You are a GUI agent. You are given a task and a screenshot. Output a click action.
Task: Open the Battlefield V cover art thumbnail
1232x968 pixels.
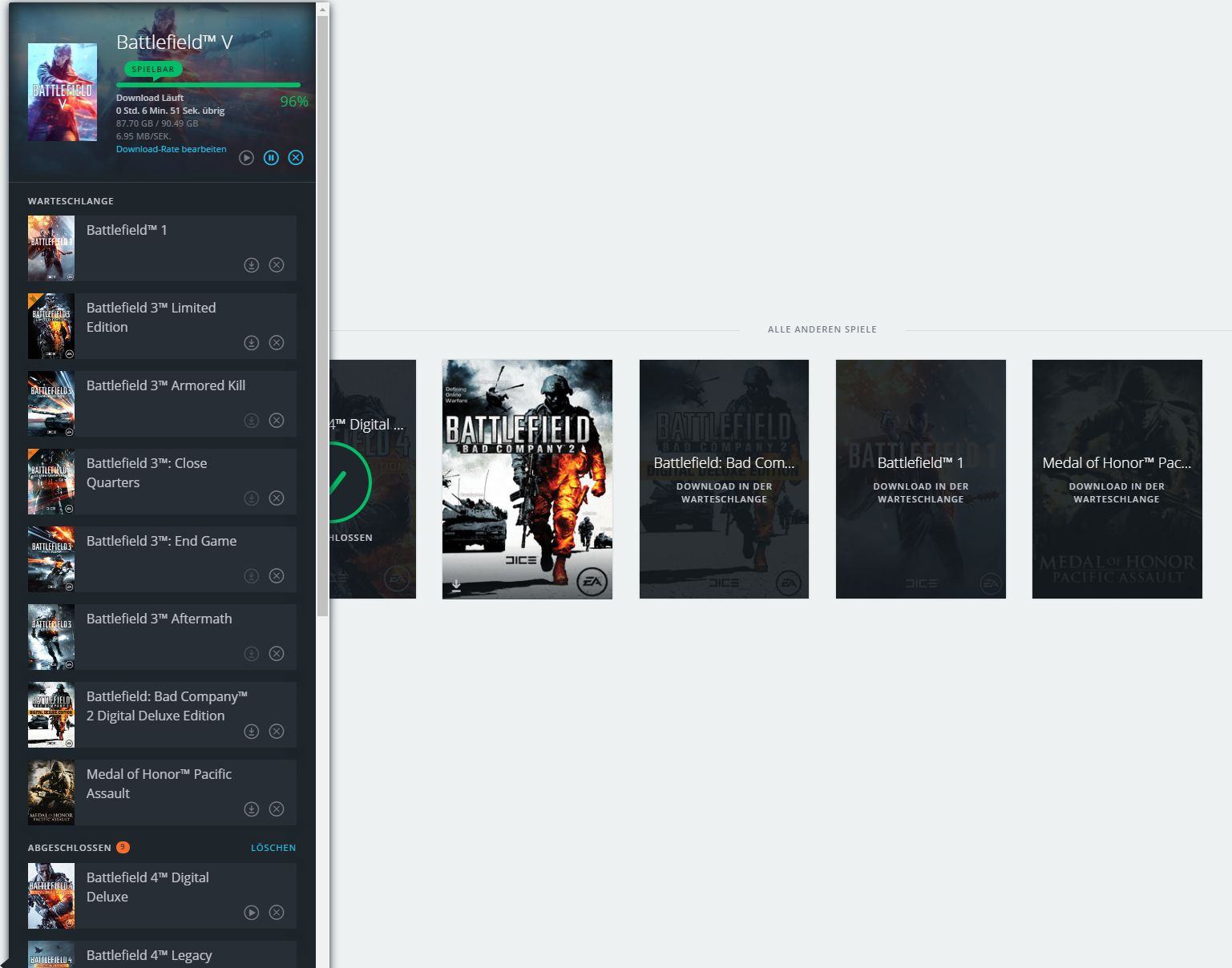63,92
